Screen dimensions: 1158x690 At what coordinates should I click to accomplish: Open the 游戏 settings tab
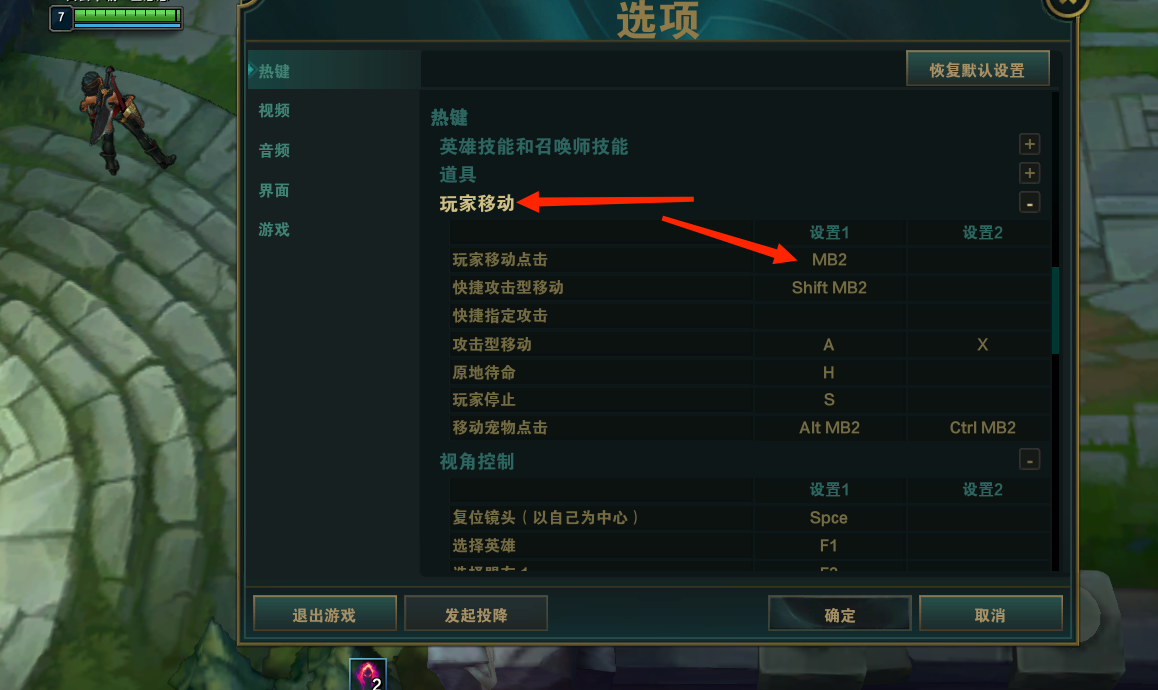(x=274, y=230)
